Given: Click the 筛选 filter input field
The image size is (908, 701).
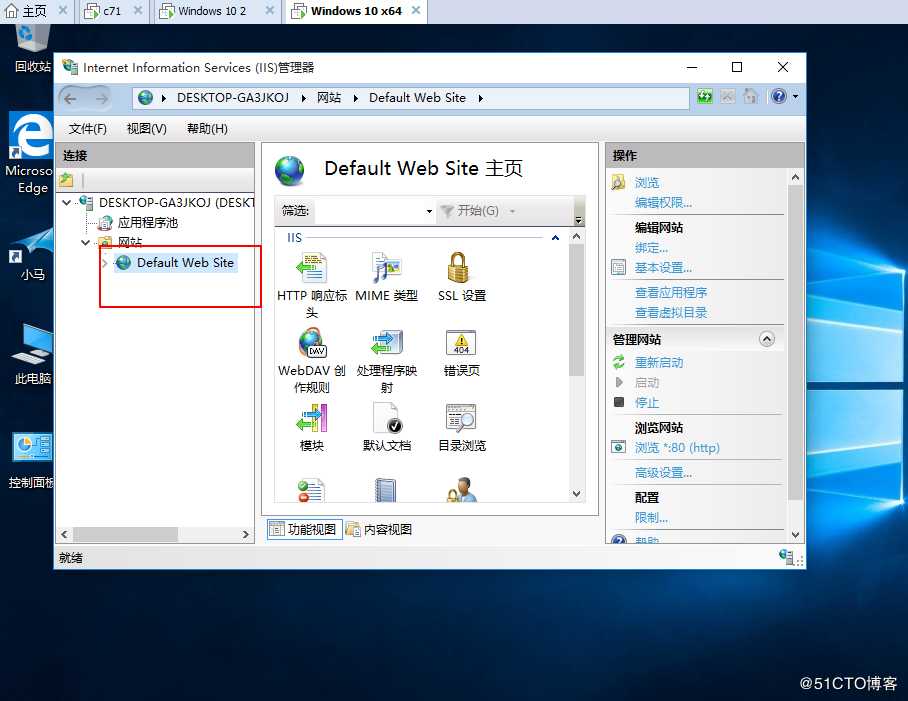Looking at the screenshot, I should tap(371, 211).
